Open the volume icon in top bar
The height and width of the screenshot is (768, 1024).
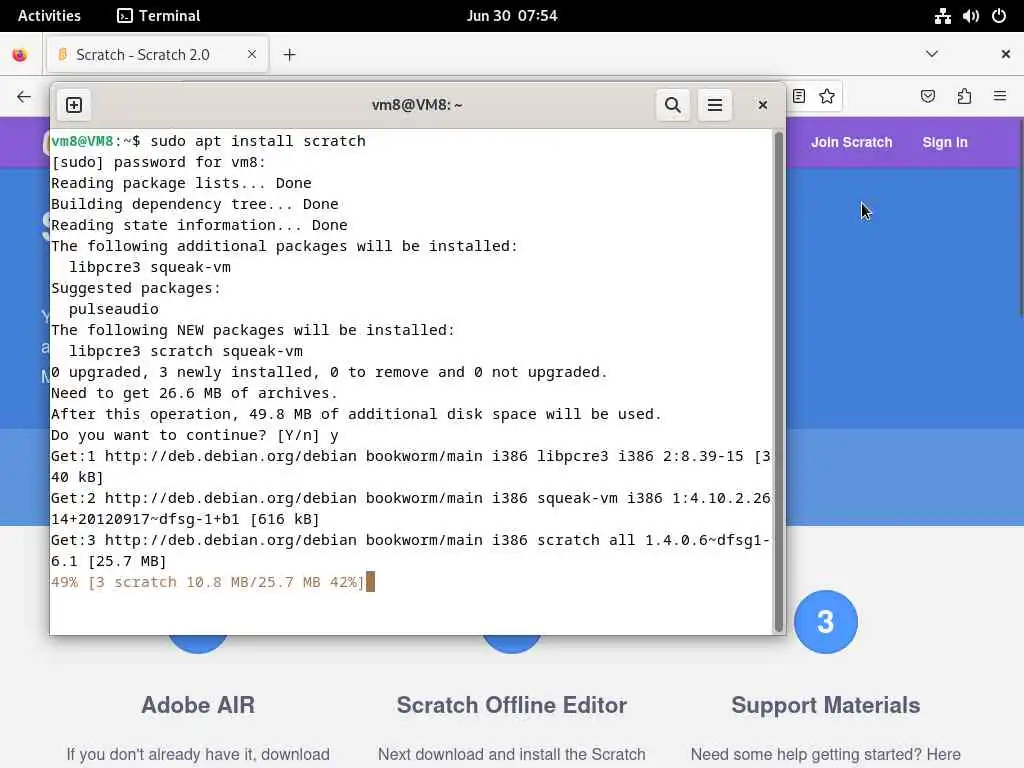pyautogui.click(x=970, y=16)
